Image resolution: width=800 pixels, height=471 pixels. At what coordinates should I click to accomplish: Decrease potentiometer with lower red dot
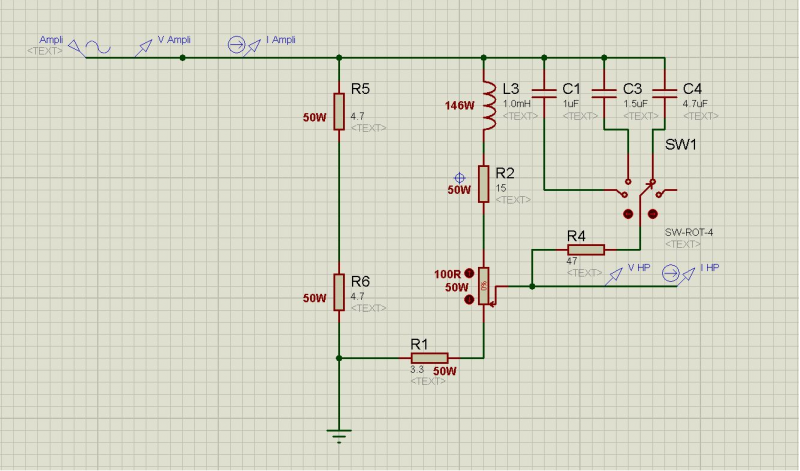[469, 301]
